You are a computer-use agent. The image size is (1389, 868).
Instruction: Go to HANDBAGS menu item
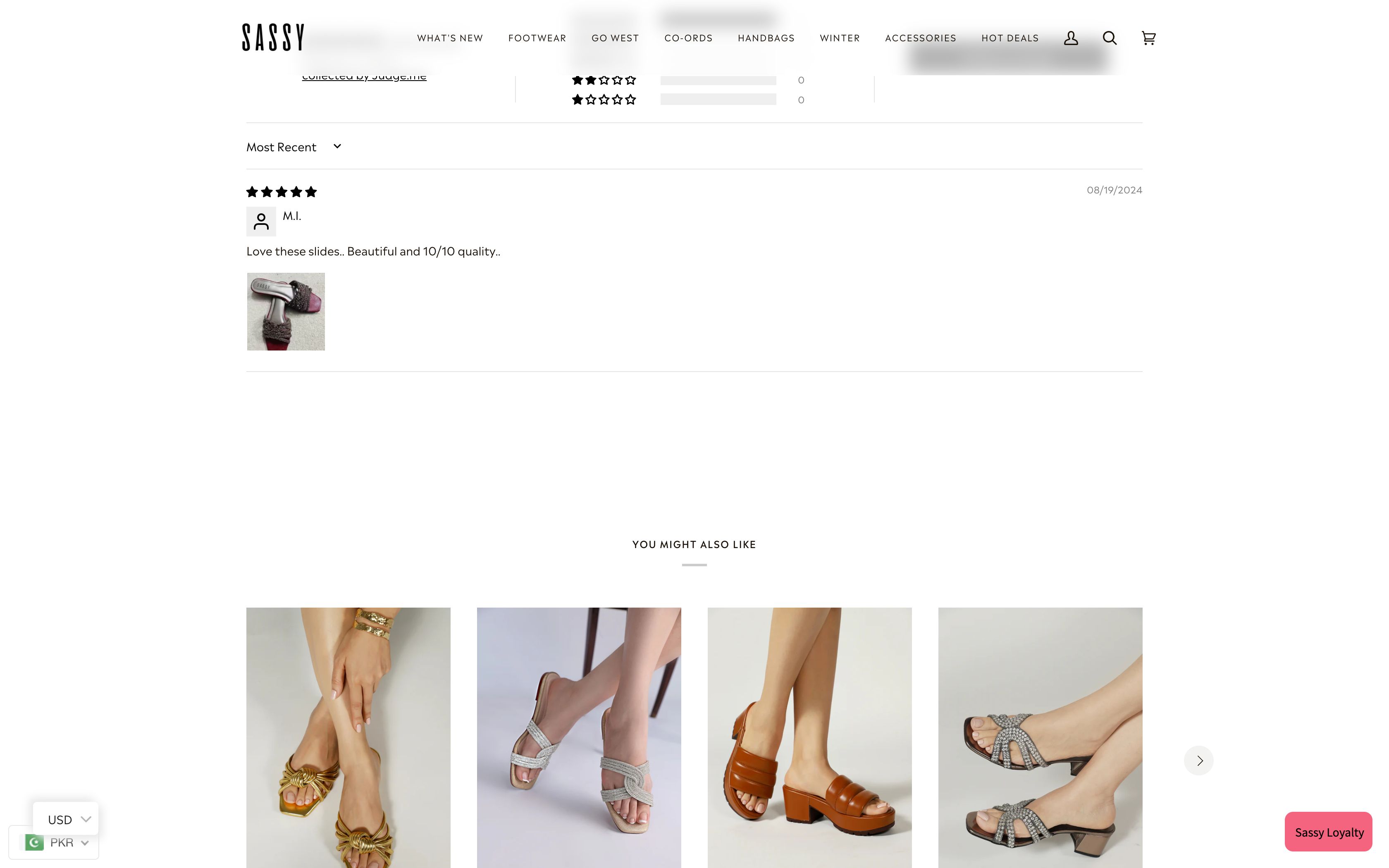coord(766,38)
